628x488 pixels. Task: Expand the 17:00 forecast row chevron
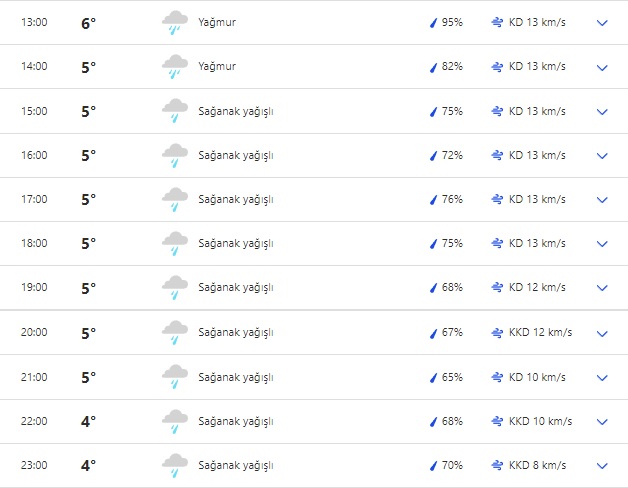[602, 200]
